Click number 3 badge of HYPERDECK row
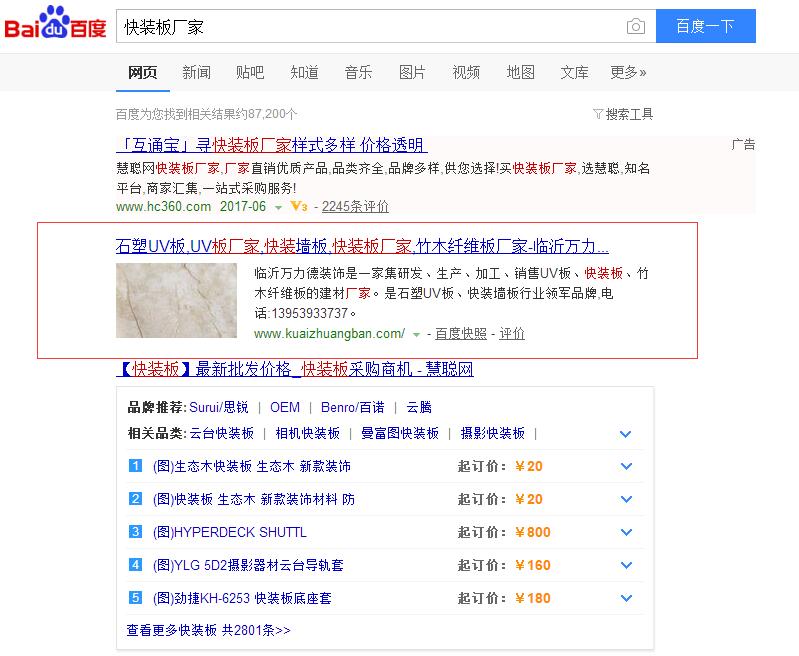This screenshot has height=656, width=799. click(135, 532)
